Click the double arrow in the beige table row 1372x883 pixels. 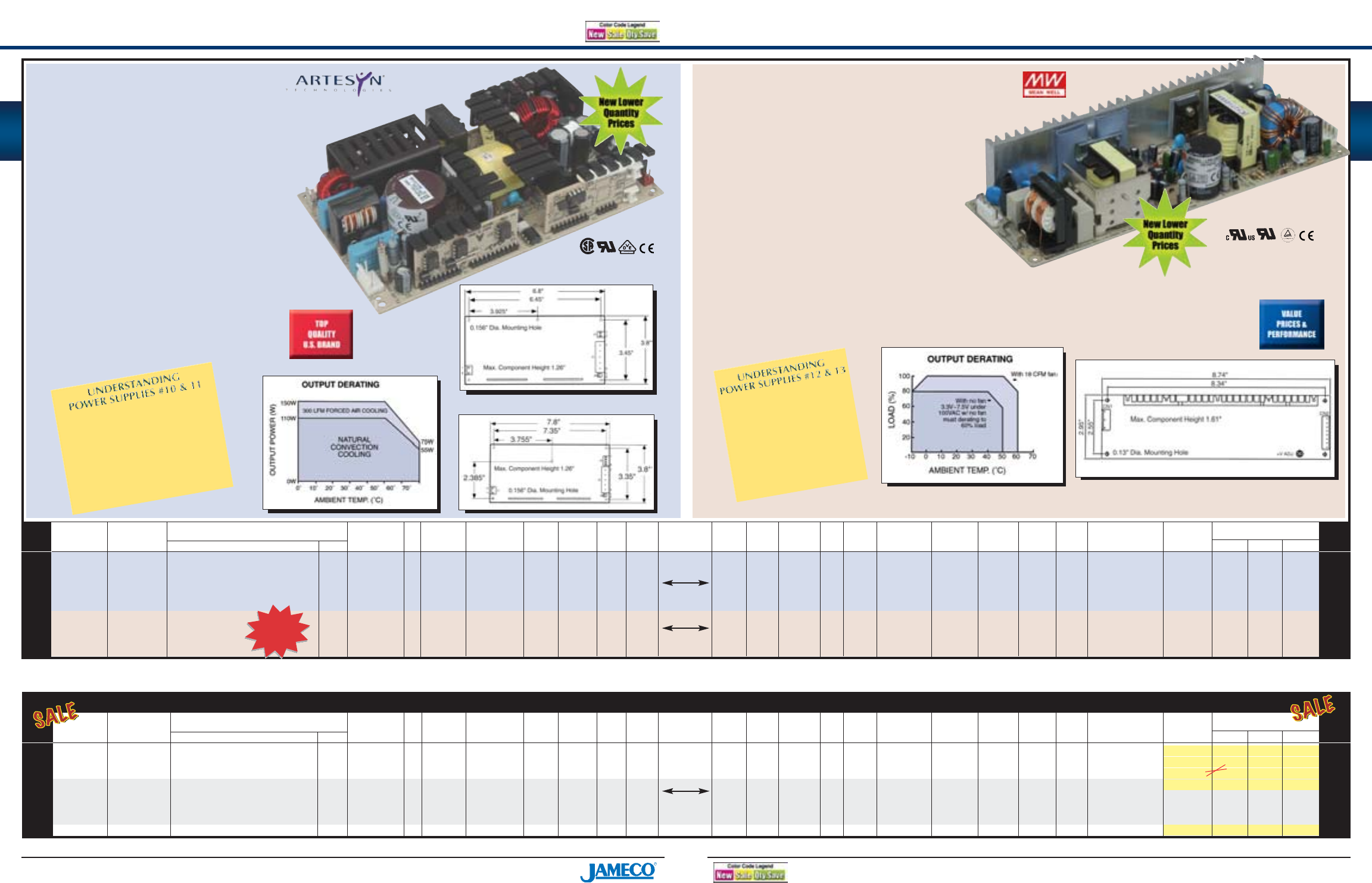[685, 628]
